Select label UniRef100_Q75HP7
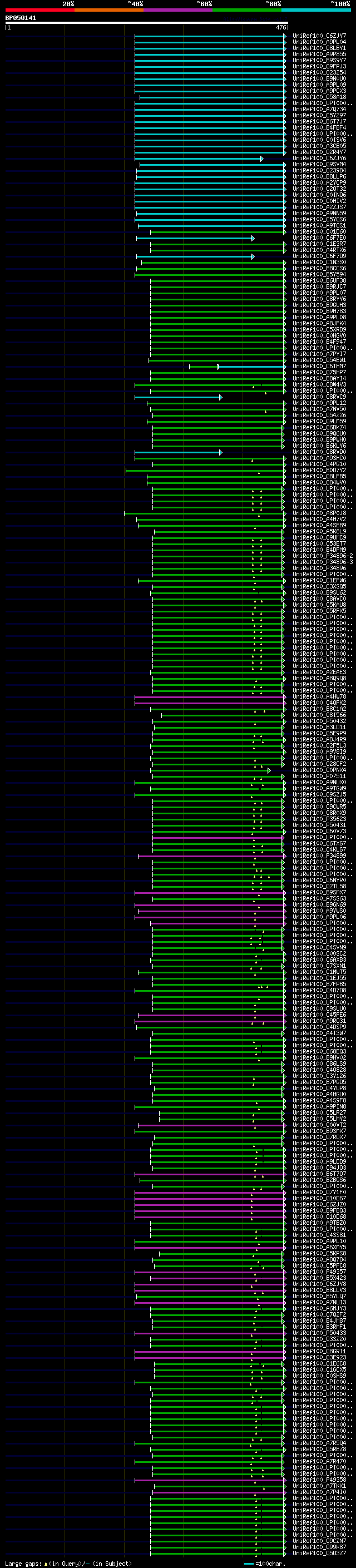The height and width of the screenshot is (1568, 356). click(319, 373)
